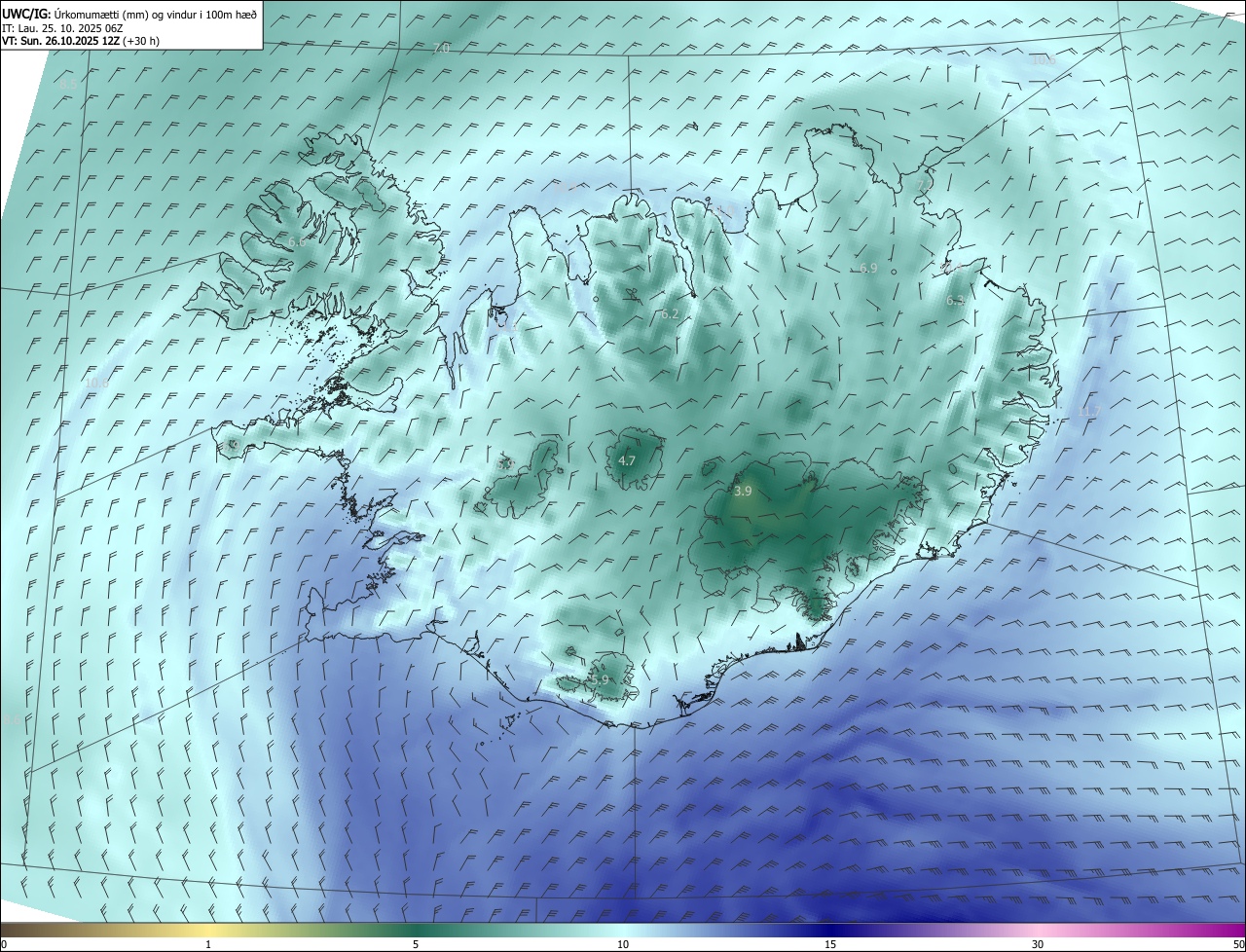The width and height of the screenshot is (1246, 952).
Task: Click the dark navy section of the color bar at 15
Action: (830, 930)
